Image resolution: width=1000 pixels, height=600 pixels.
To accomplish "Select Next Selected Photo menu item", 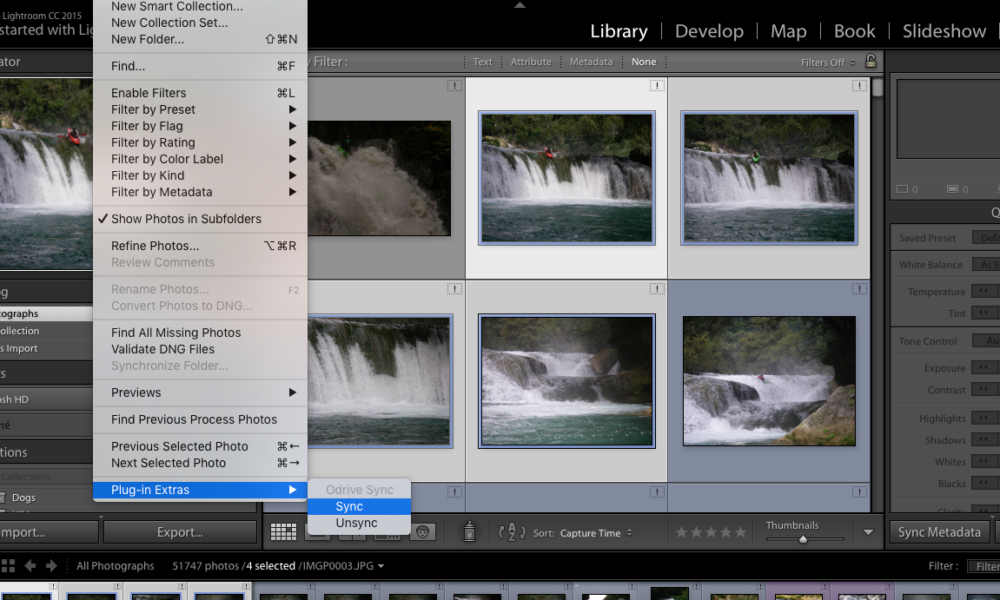I will click(200, 463).
